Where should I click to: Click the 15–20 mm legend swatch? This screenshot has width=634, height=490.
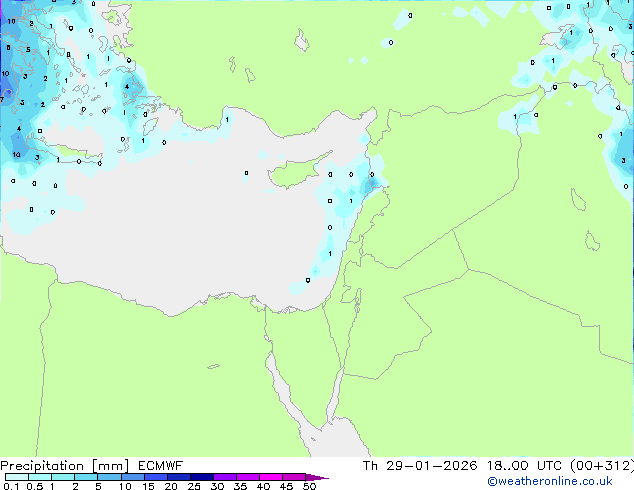[156, 477]
